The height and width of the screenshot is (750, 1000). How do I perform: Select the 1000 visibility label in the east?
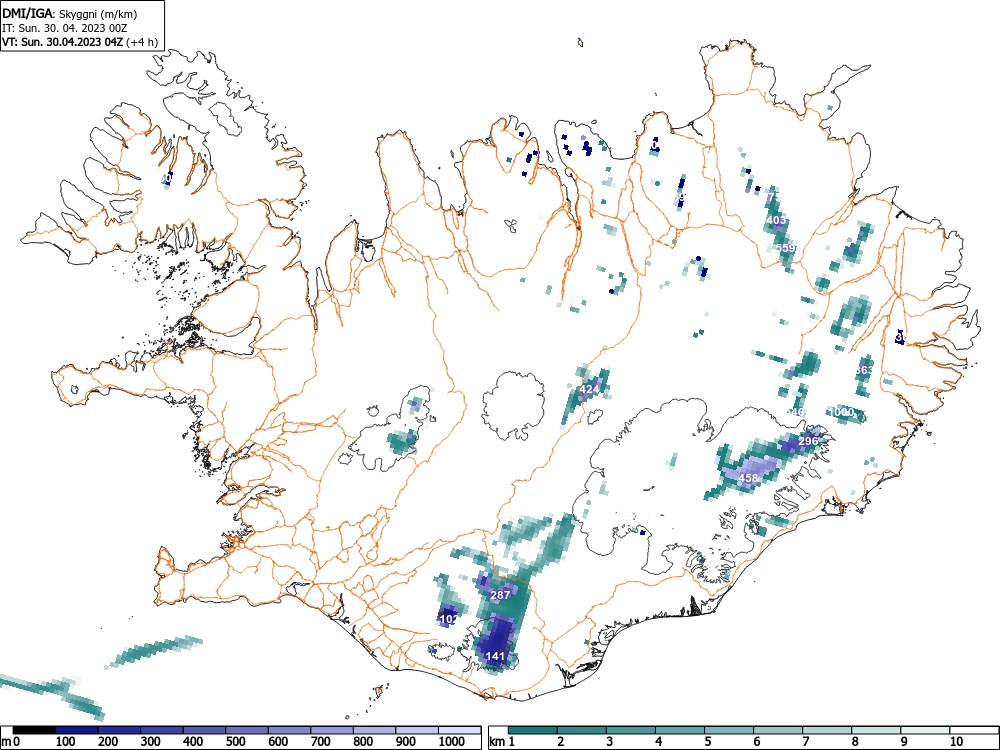(841, 413)
